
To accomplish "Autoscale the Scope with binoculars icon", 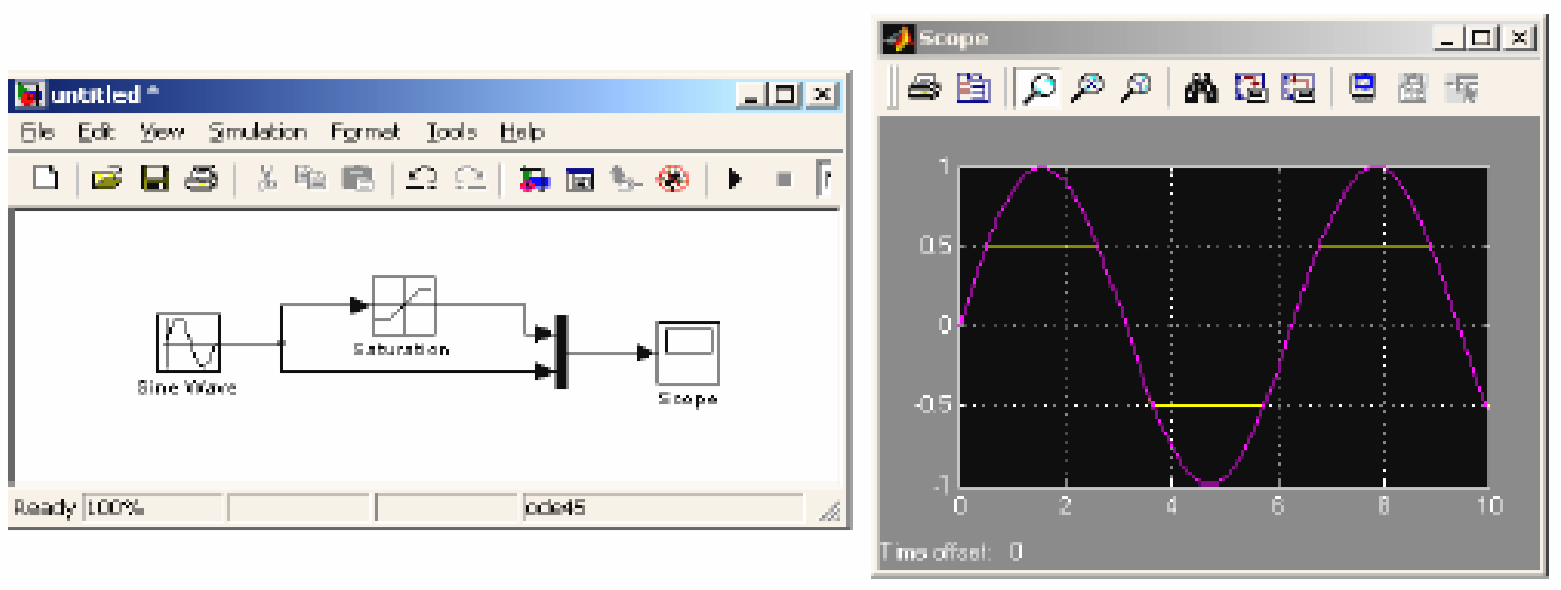I will pyautogui.click(x=1201, y=89).
